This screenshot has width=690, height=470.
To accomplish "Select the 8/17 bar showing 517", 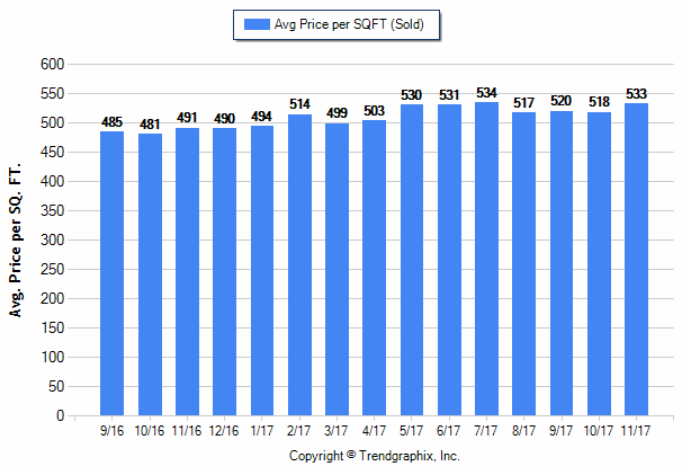I will [x=523, y=264].
